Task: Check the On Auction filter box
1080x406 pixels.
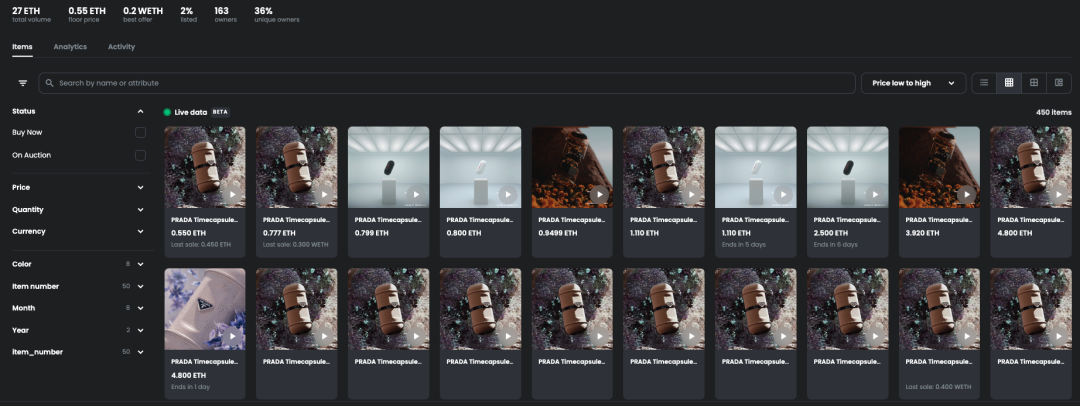Action: 140,155
